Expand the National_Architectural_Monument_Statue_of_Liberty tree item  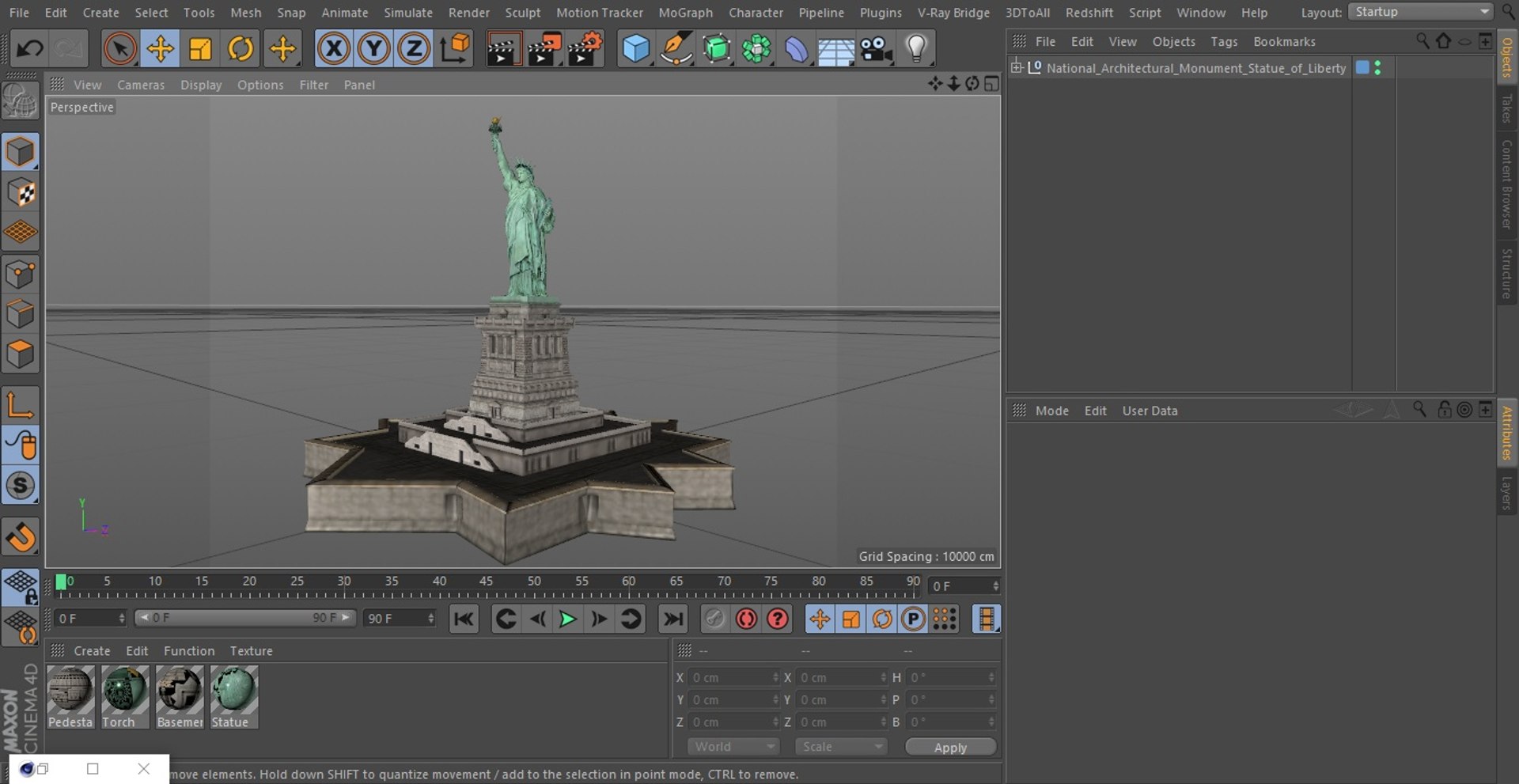tap(1017, 67)
